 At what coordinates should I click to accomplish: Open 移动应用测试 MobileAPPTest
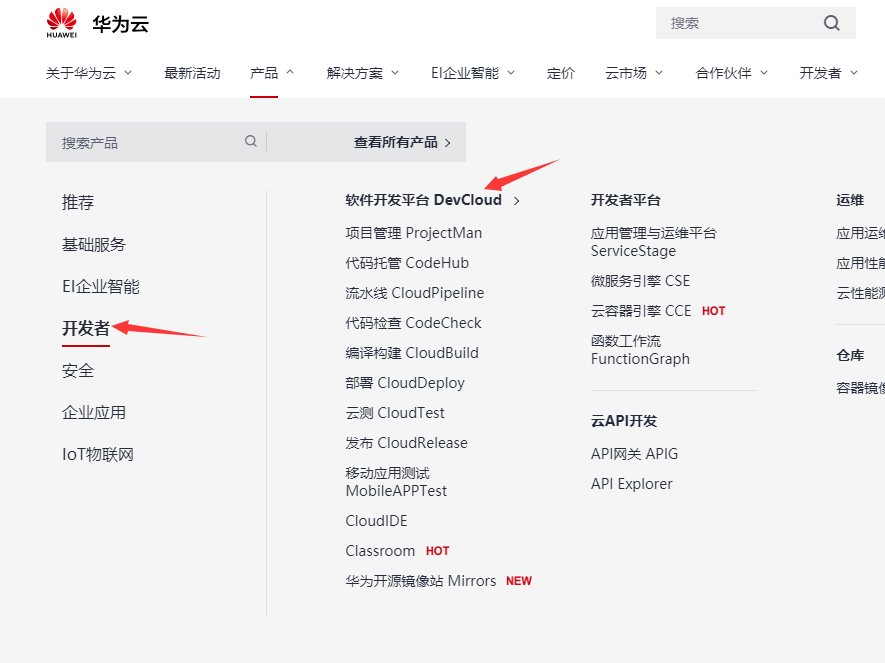pos(396,482)
